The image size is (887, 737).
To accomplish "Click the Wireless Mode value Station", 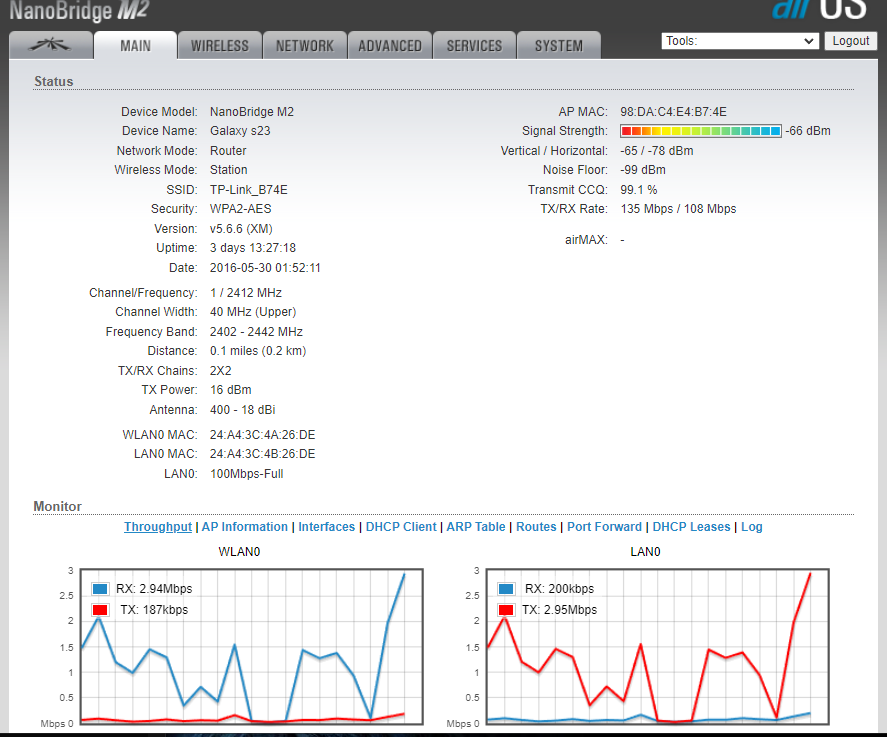I will [x=229, y=170].
